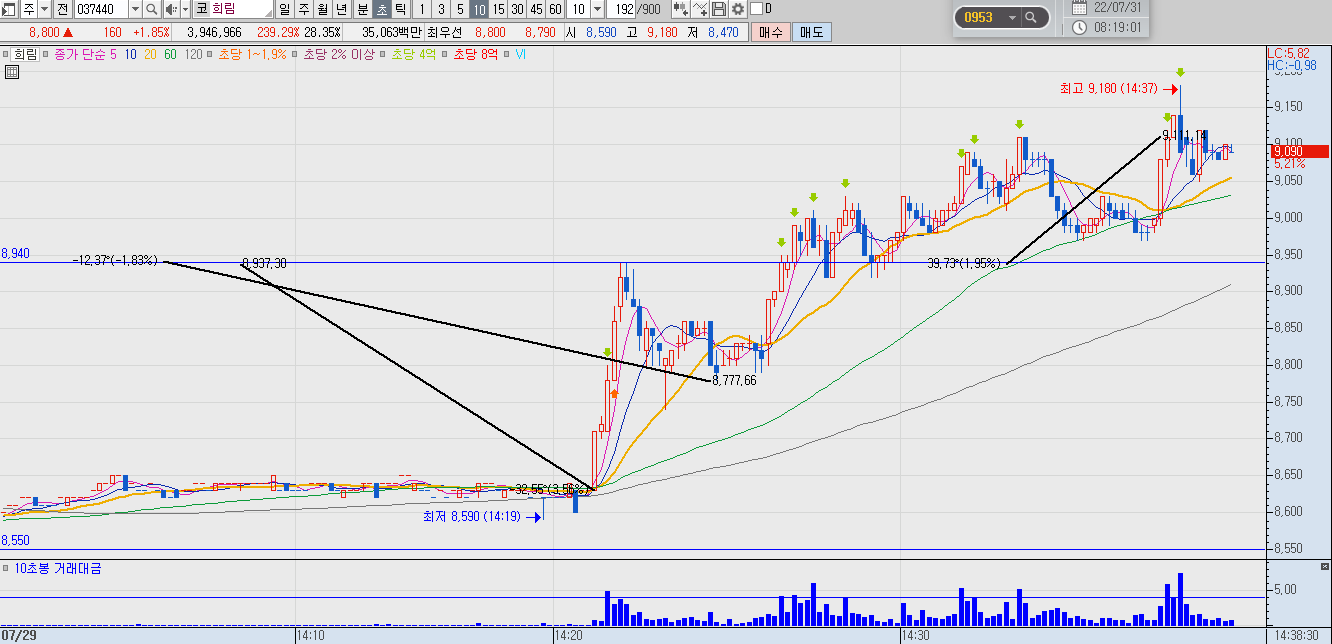
Task: Click the candle count field 192
Action: (x=623, y=9)
